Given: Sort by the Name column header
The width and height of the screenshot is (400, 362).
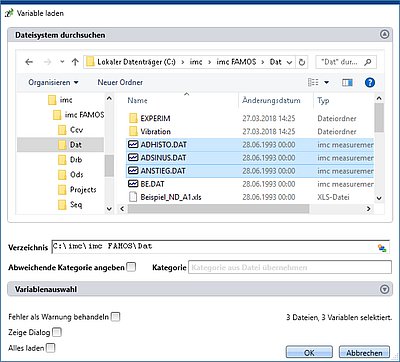Looking at the screenshot, I should [137, 100].
